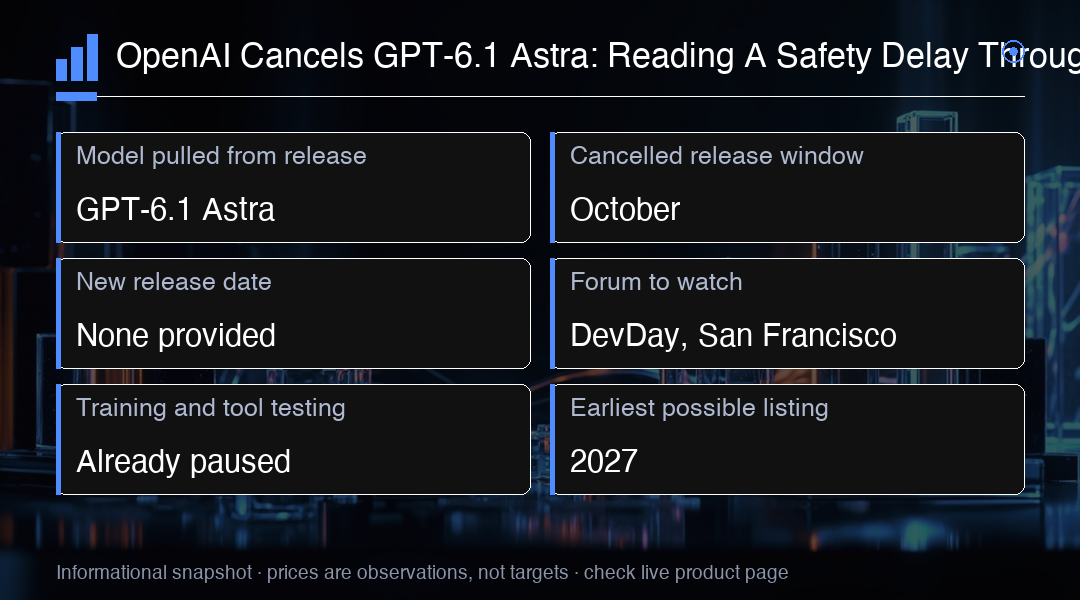
Task: Click the "2027" value
Action: click(603, 462)
